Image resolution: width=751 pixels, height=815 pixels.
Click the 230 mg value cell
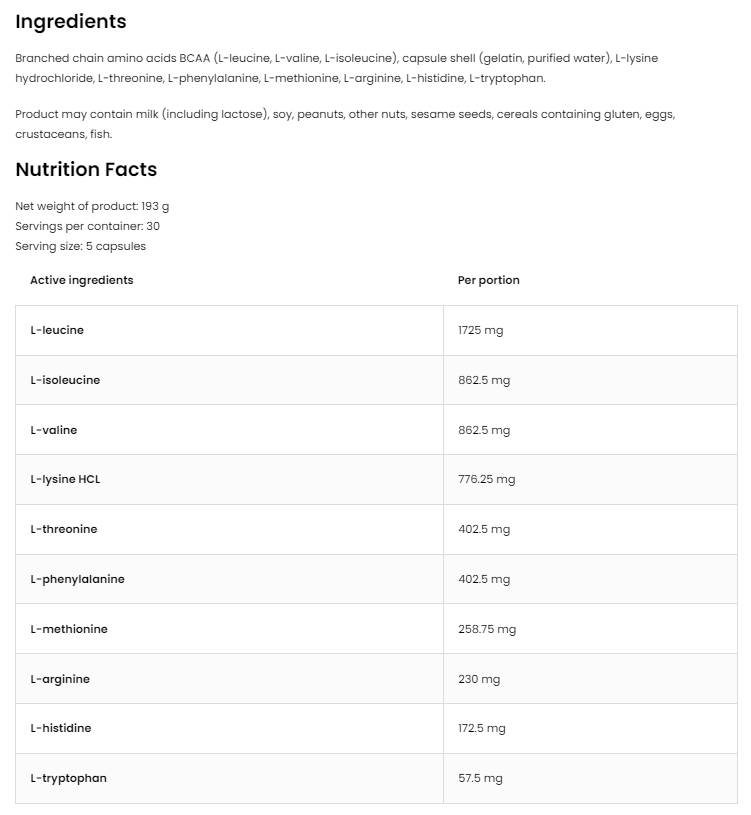click(x=479, y=679)
